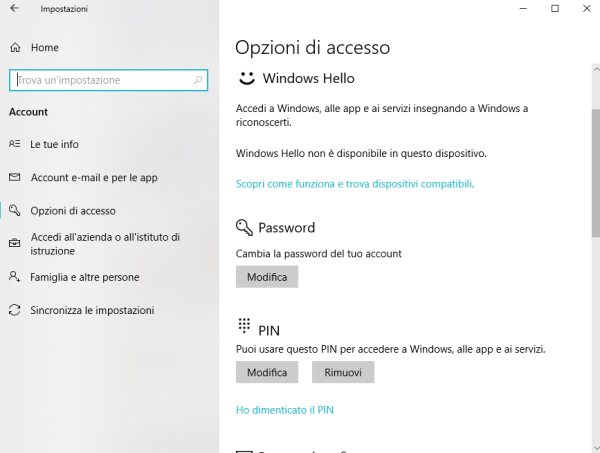The height and width of the screenshot is (453, 600).
Task: Follow Scopri come funziona compatible devices link
Action: (354, 184)
